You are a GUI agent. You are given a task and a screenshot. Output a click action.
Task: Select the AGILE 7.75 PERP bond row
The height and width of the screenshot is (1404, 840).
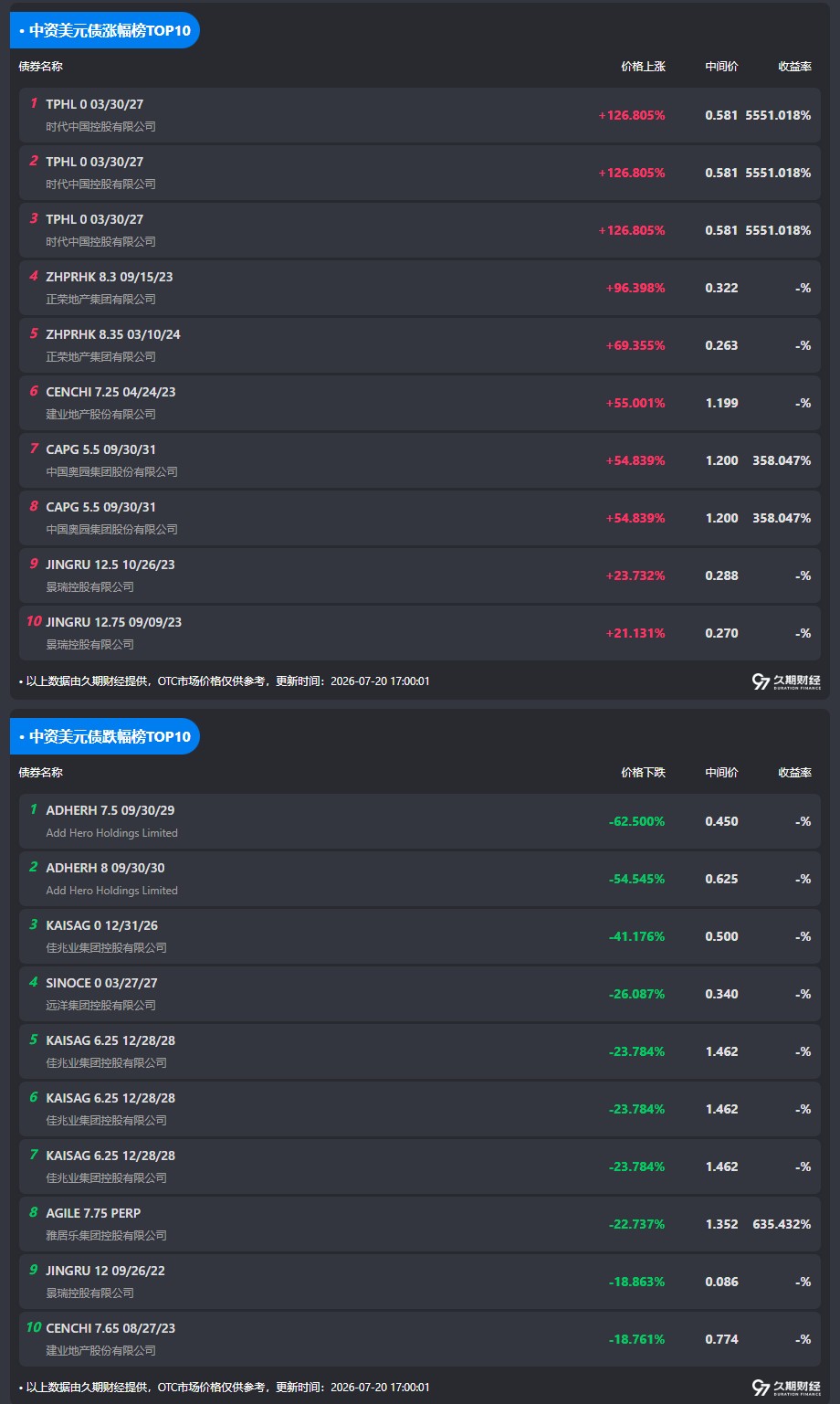[420, 1224]
